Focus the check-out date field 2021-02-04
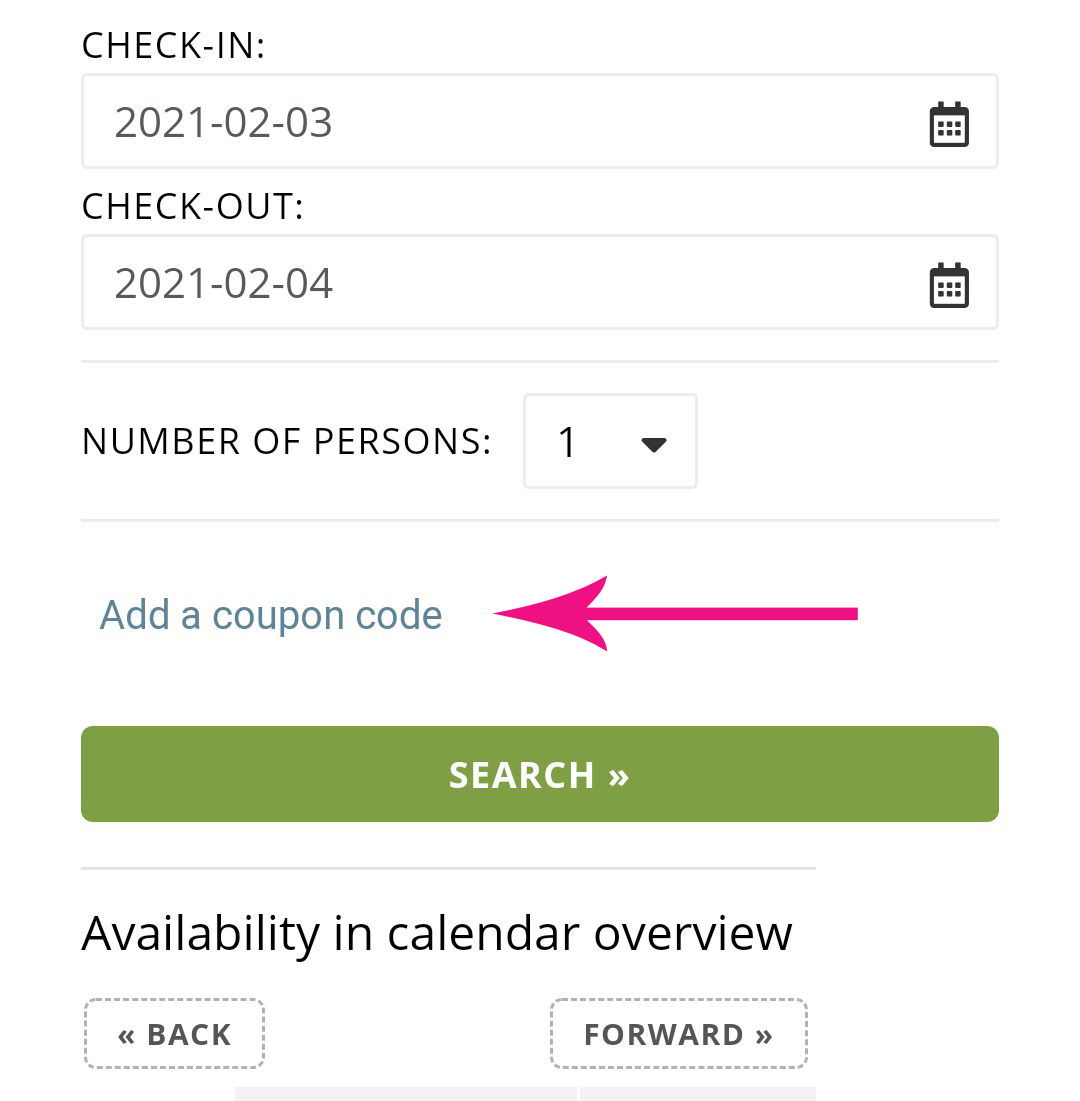This screenshot has height=1101, width=1080. pyautogui.click(x=539, y=282)
